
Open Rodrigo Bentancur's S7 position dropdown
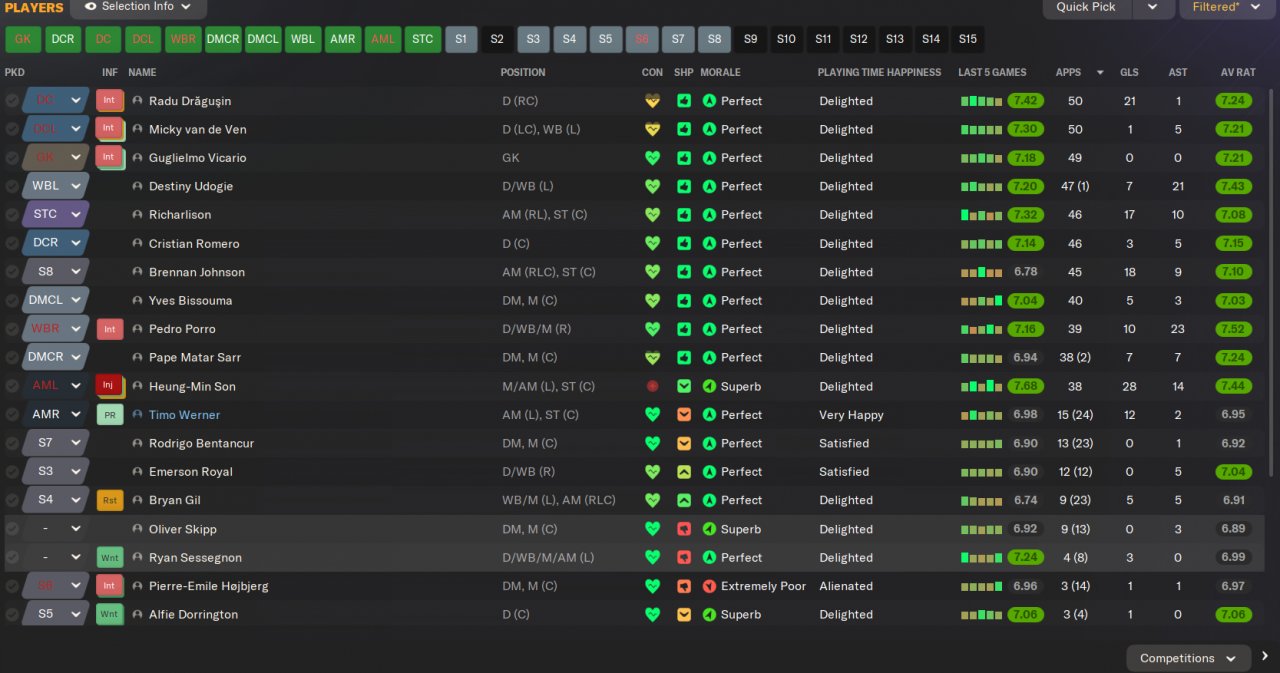tap(55, 443)
